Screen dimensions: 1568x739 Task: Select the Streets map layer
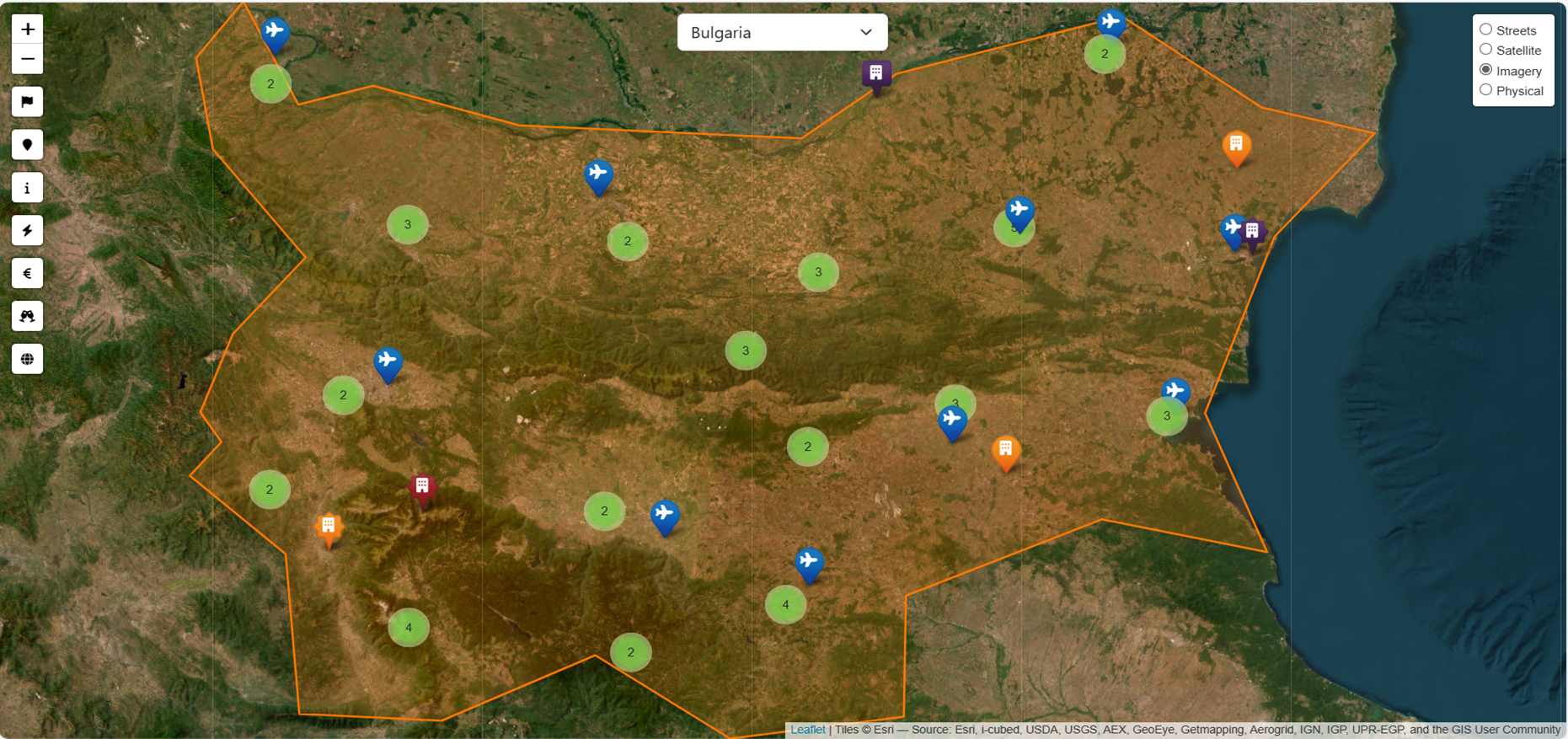click(1486, 29)
